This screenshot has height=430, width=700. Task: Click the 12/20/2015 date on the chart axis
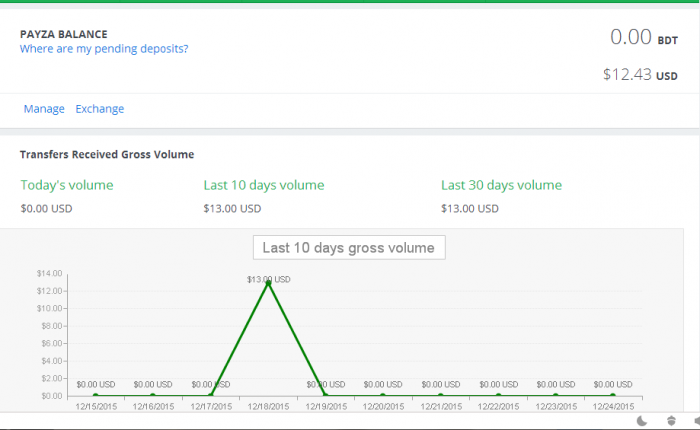point(383,406)
